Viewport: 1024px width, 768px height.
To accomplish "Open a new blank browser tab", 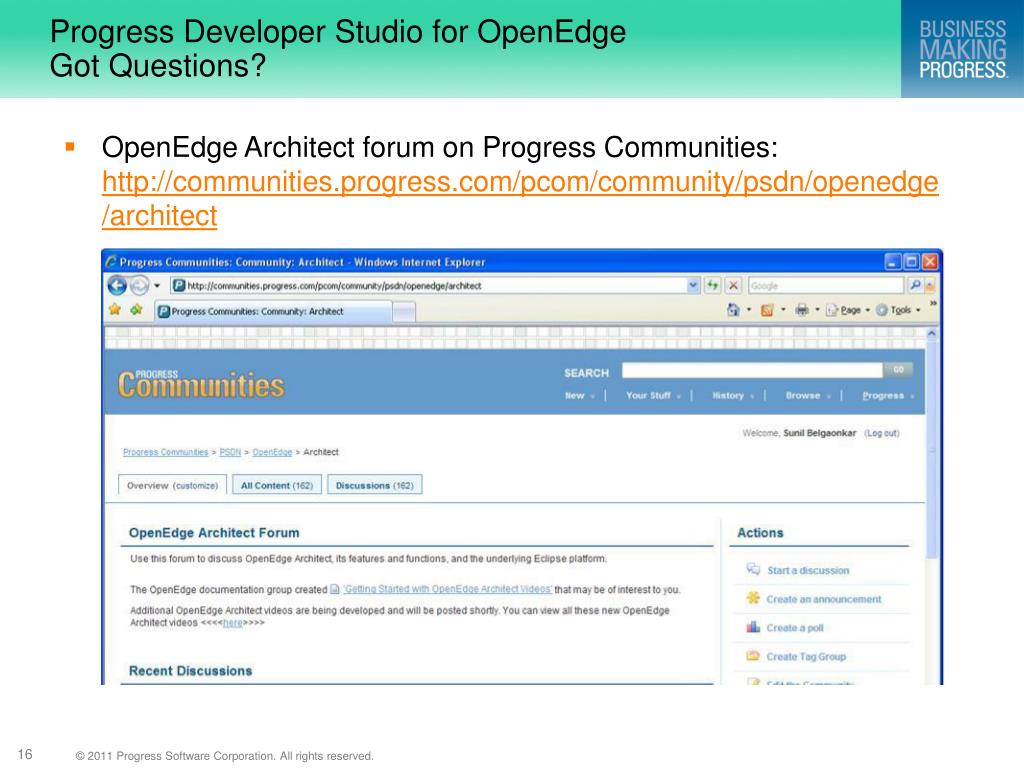I will coord(404,312).
